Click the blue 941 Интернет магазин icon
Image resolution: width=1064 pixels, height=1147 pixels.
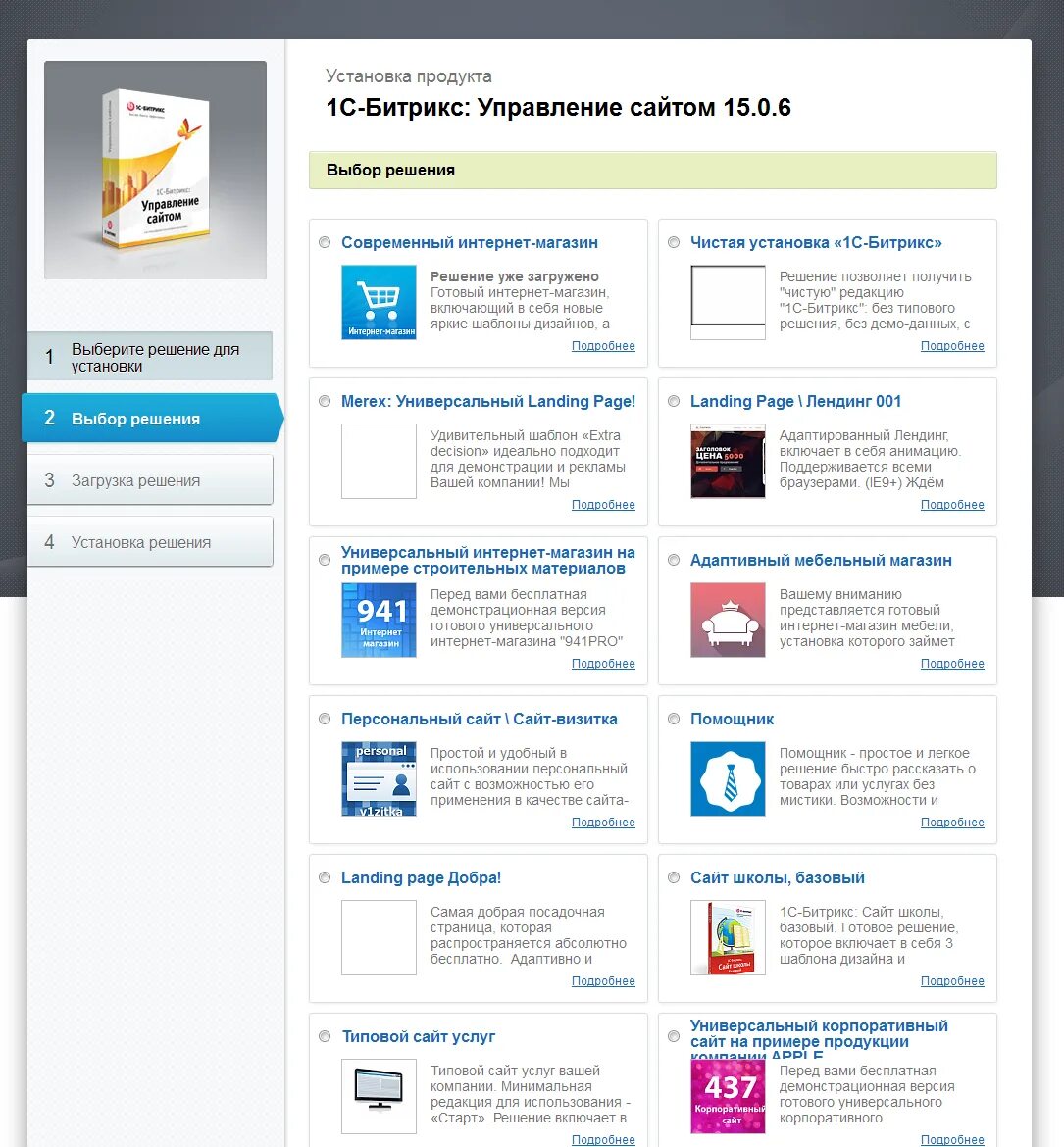click(x=379, y=620)
